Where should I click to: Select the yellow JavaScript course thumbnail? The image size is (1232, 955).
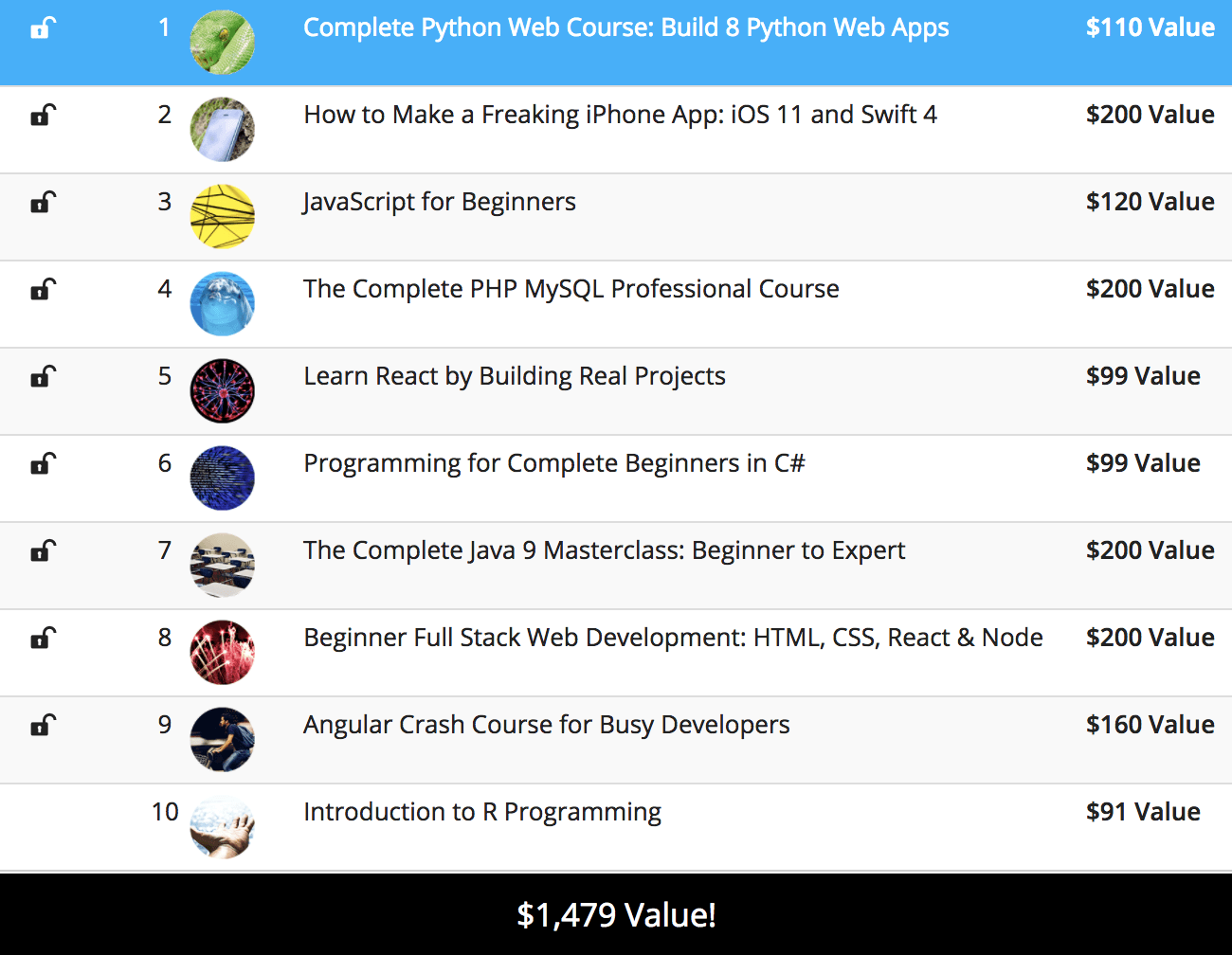(223, 217)
